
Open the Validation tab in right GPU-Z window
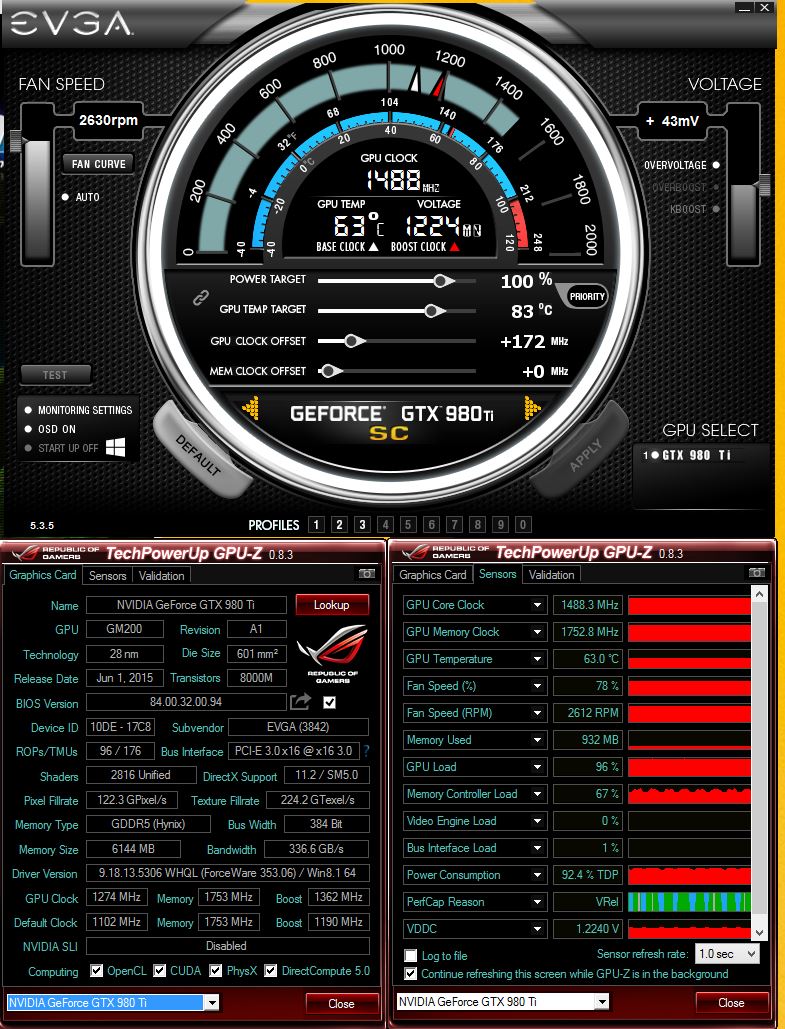click(x=551, y=575)
